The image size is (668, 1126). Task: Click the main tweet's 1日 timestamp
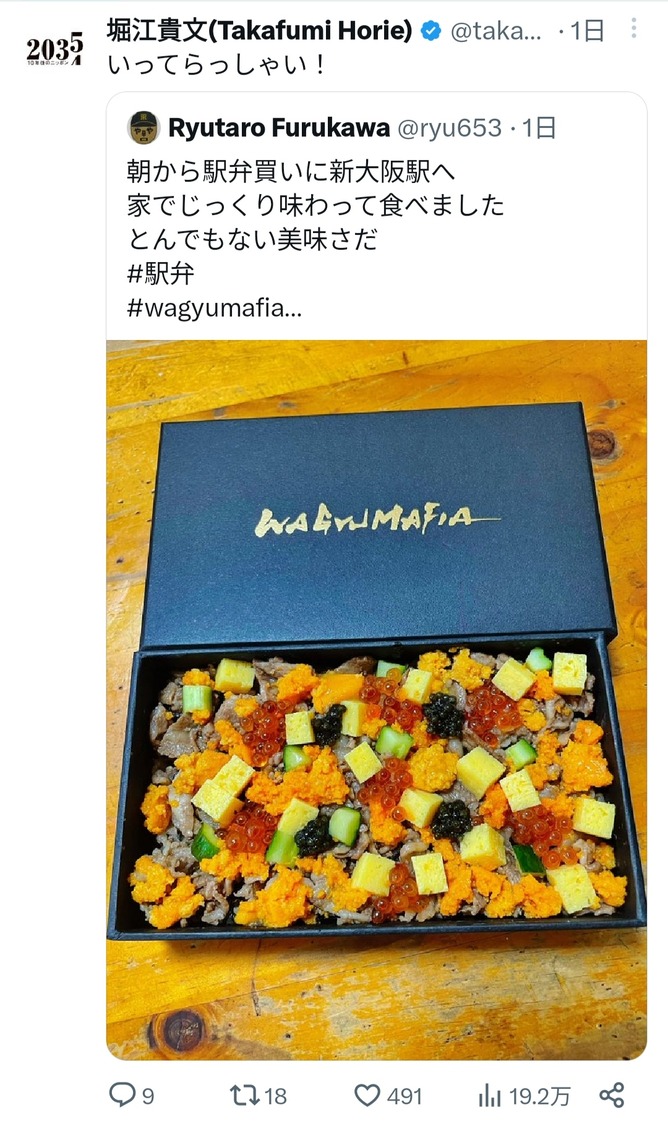point(587,32)
